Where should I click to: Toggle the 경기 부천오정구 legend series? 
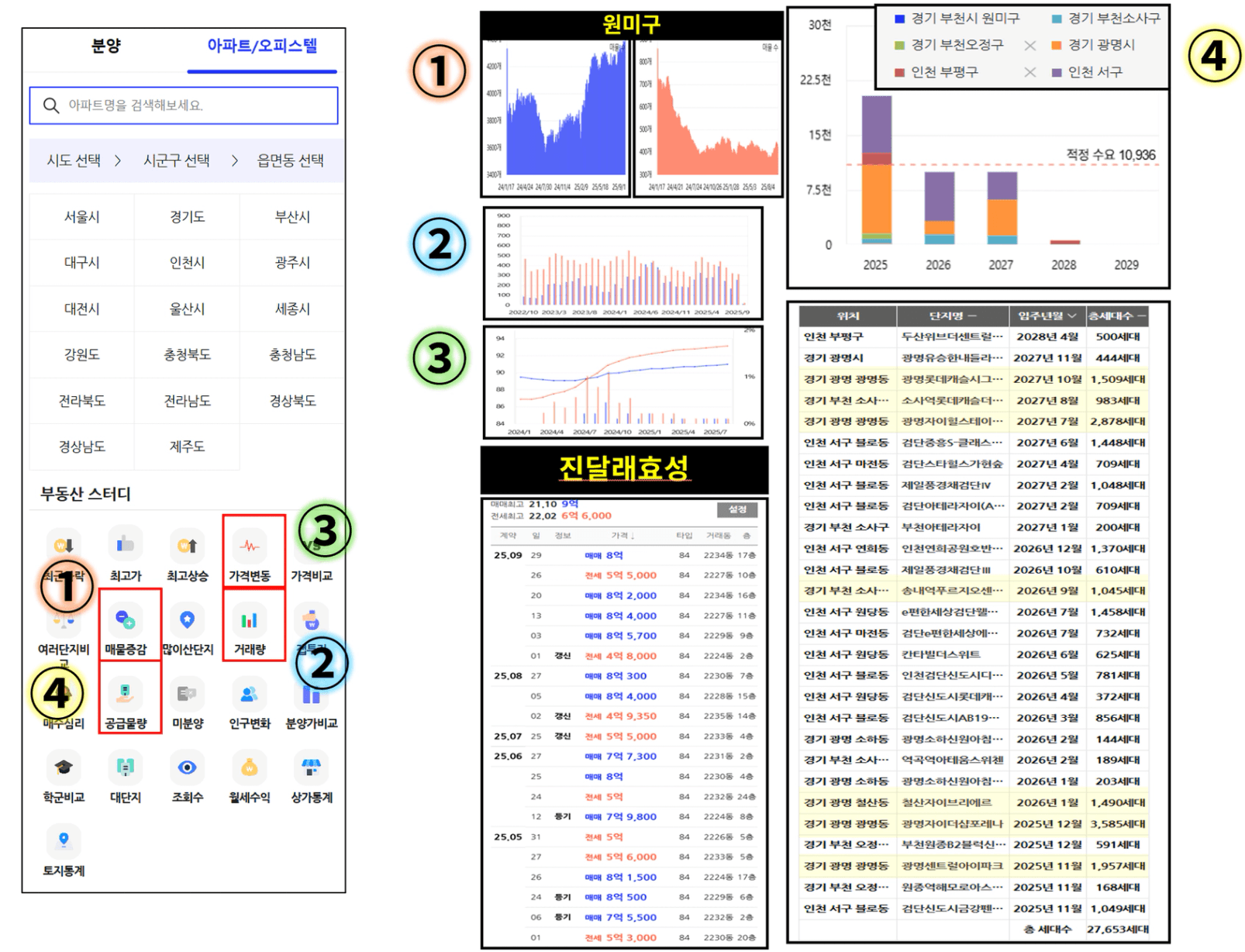pyautogui.click(x=949, y=45)
